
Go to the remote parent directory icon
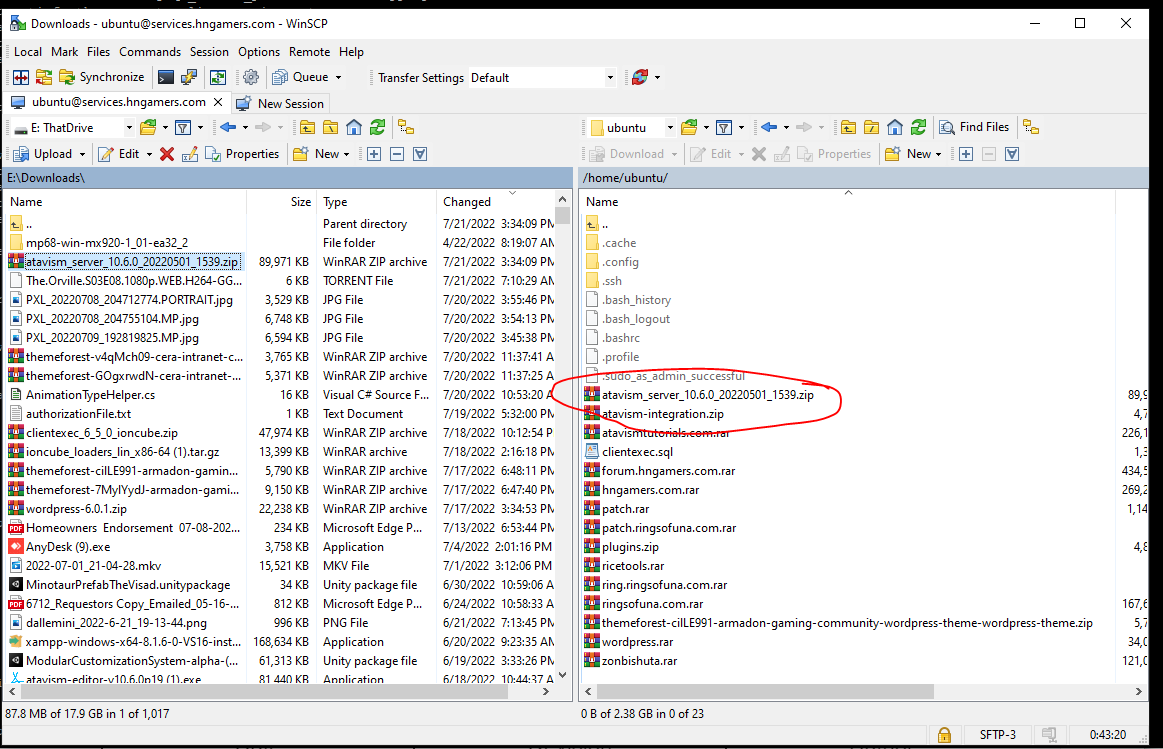coord(849,128)
